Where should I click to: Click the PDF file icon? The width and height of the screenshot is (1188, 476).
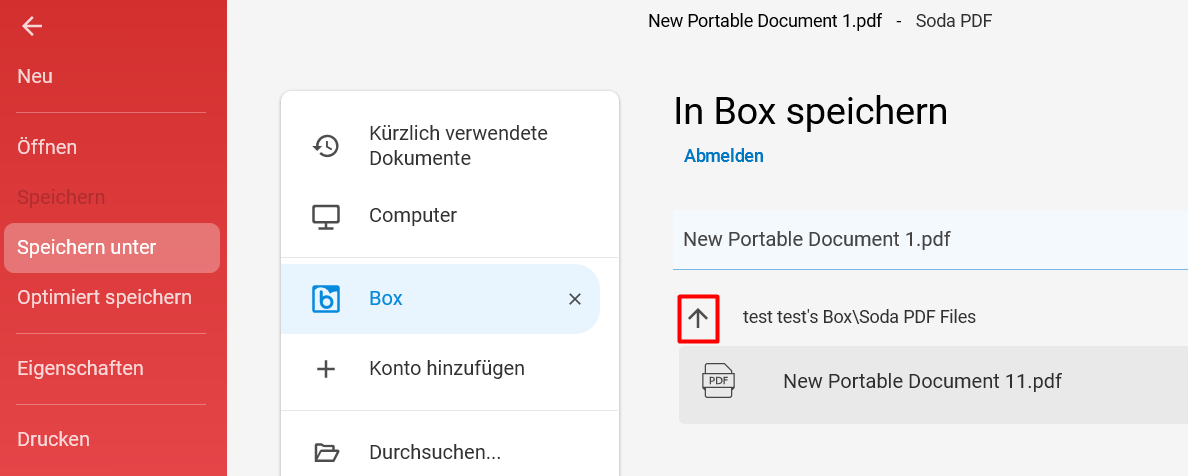coord(718,380)
